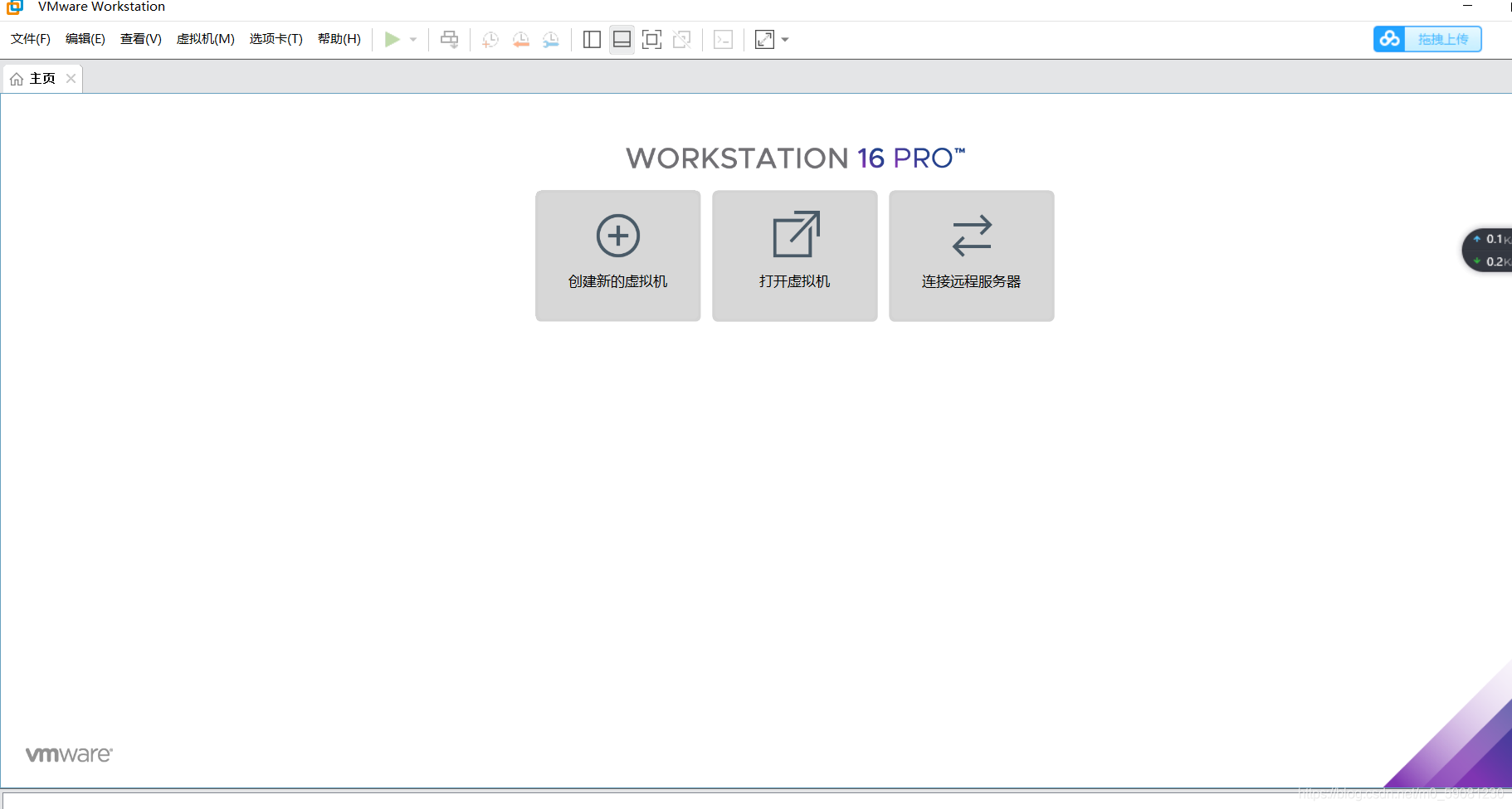Viewport: 1512px width, 809px height.
Task: Click the send Ctrl+Alt+Del toolbar icon
Action: click(x=449, y=39)
